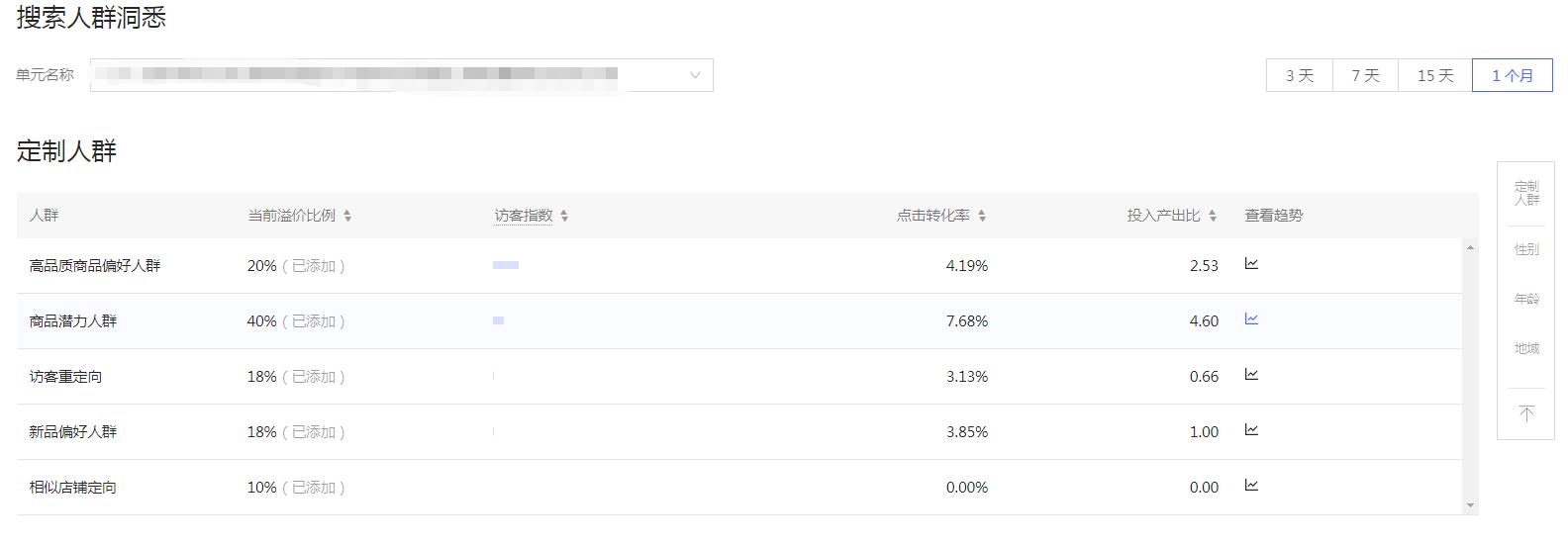Select the 3天 time range
This screenshot has height=544, width=1568.
pos(1300,75)
